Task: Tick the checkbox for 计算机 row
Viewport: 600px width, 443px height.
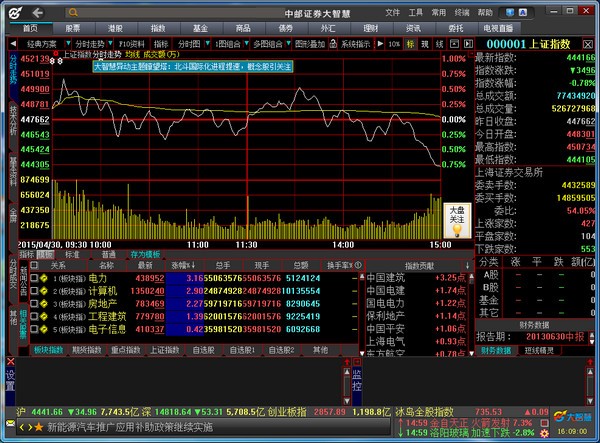Action: point(34,290)
